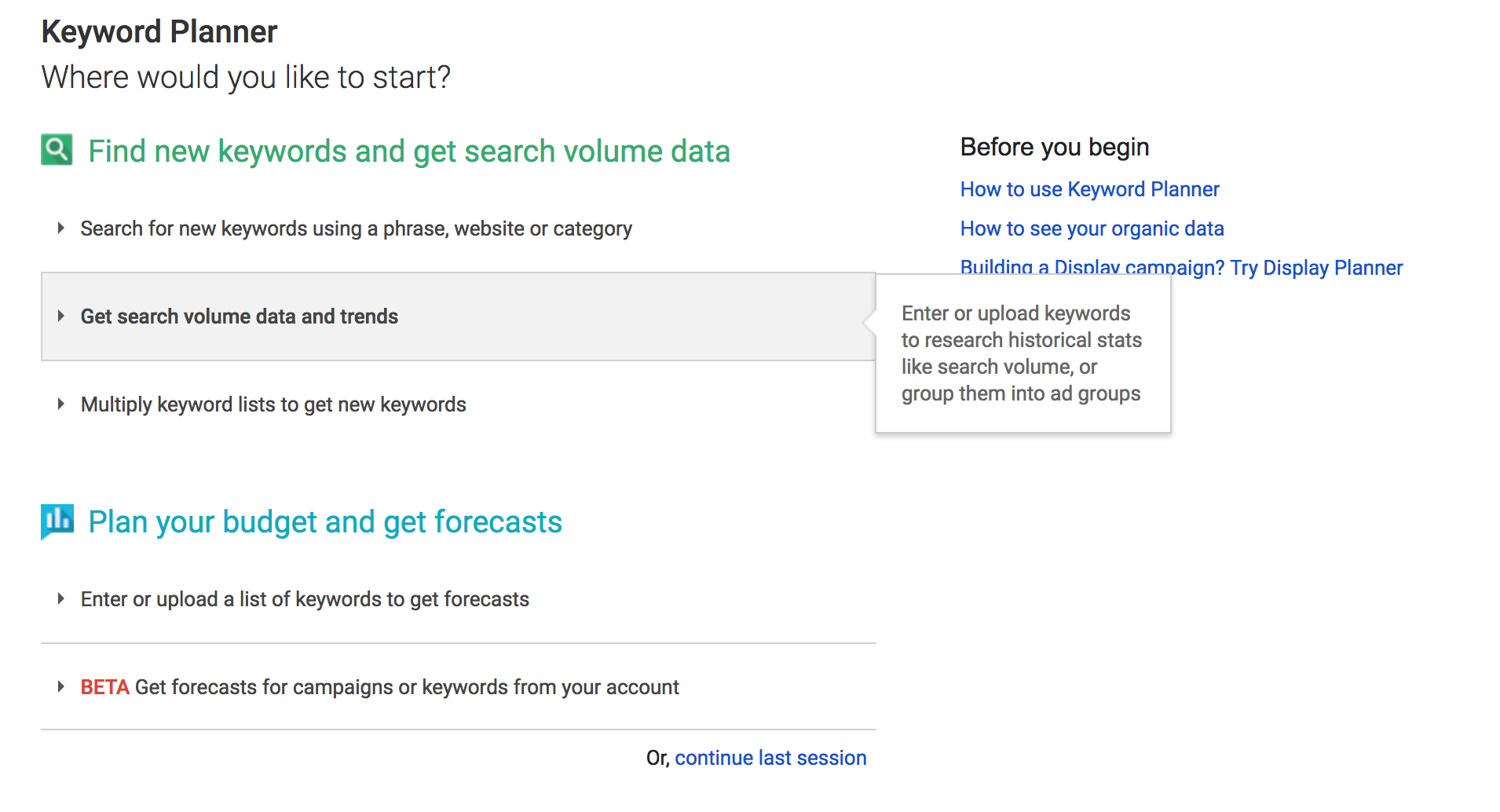The image size is (1500, 812).
Task: Expand arrow beside Enter or upload a list
Action: point(60,599)
